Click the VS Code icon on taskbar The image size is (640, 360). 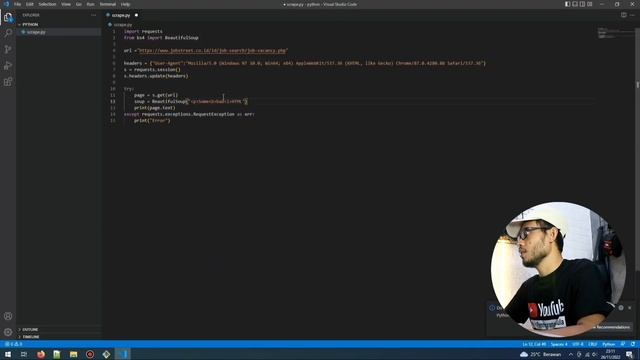[123, 354]
